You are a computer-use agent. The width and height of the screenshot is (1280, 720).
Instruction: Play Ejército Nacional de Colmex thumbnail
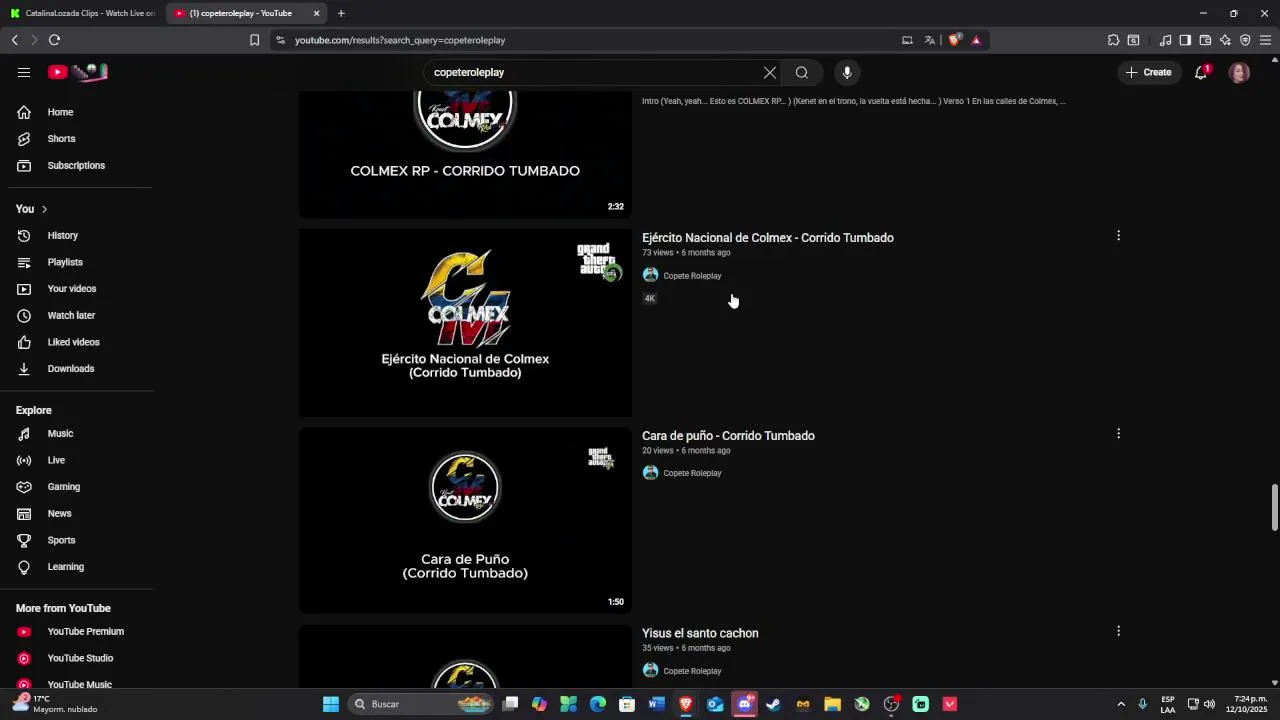click(465, 323)
